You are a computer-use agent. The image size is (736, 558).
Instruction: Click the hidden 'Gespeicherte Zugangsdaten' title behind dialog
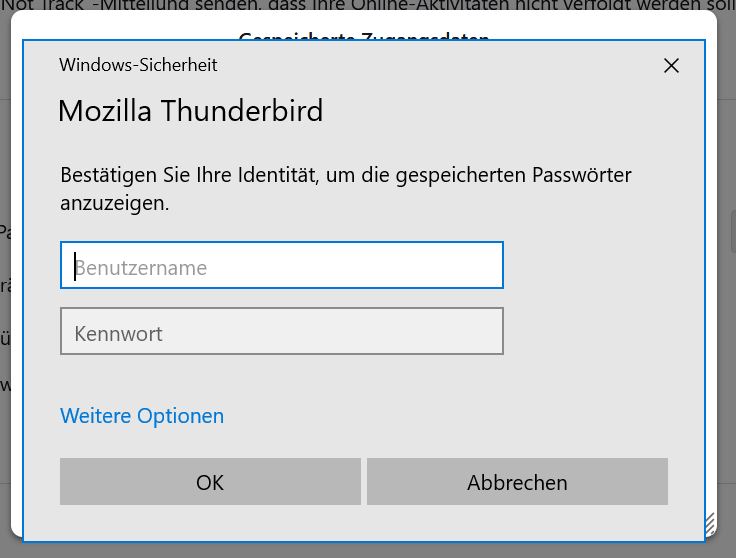pos(364,36)
